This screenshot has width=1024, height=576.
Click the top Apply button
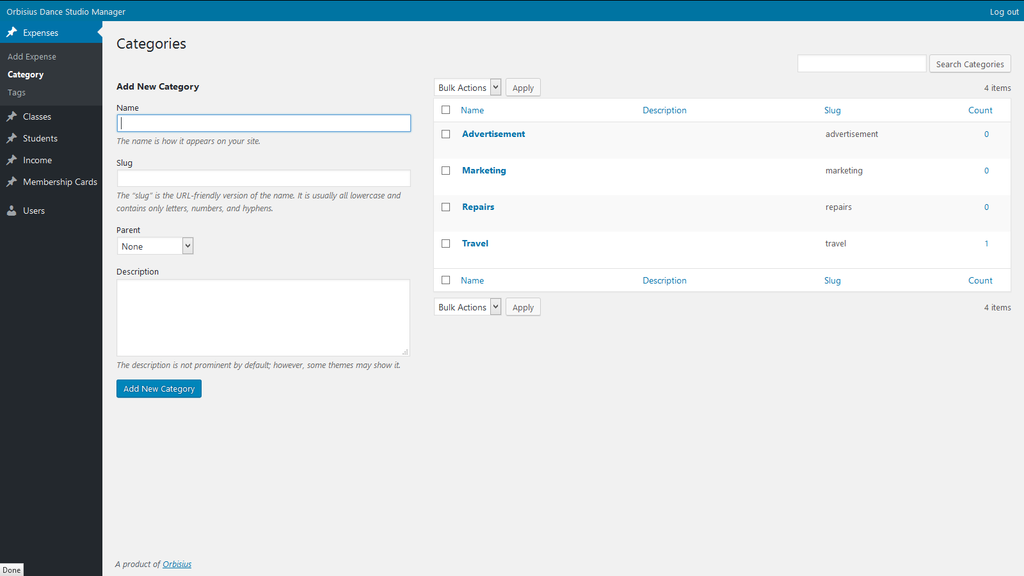[x=523, y=88]
